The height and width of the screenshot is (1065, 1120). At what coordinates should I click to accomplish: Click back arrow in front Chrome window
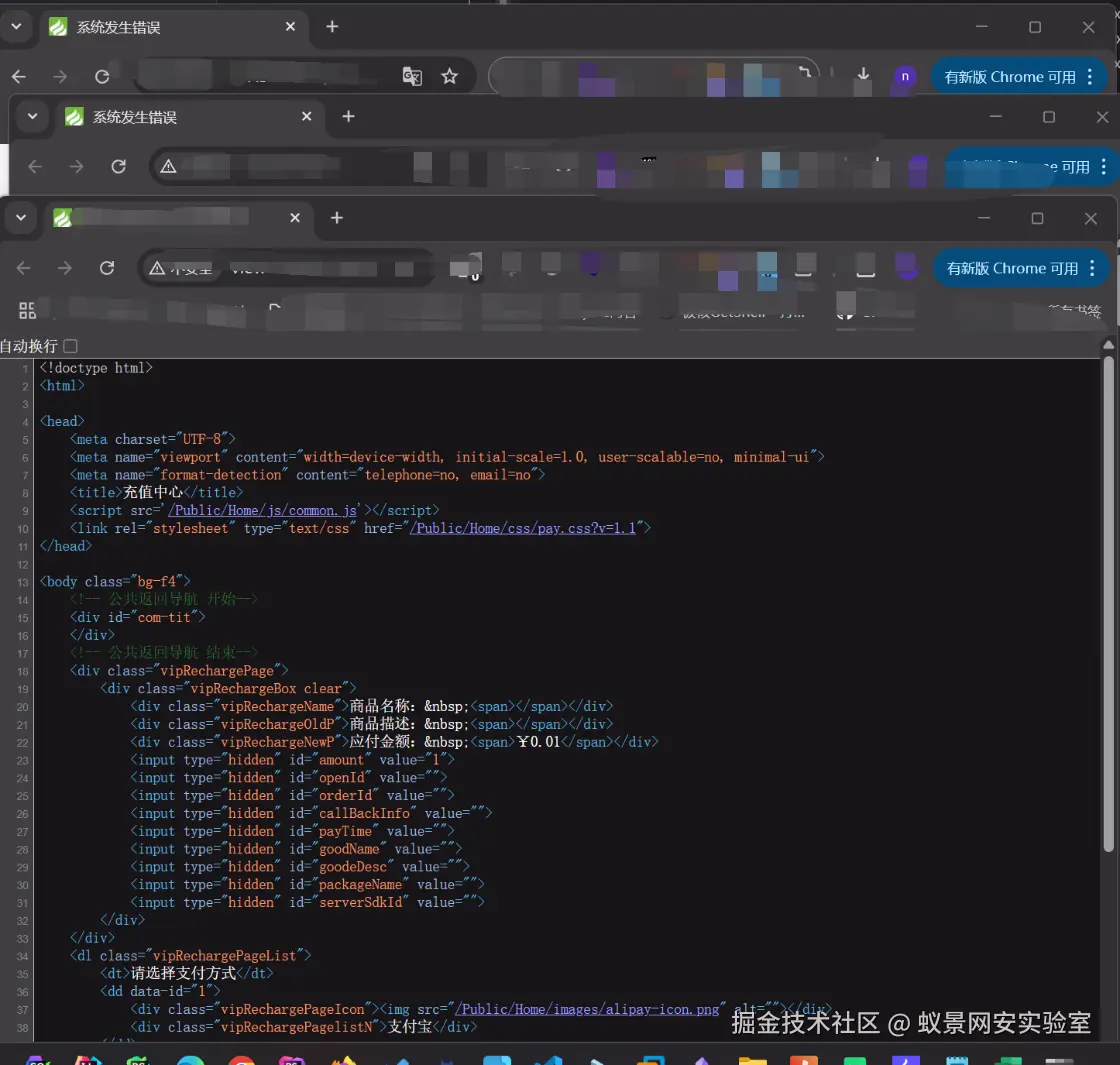24,268
